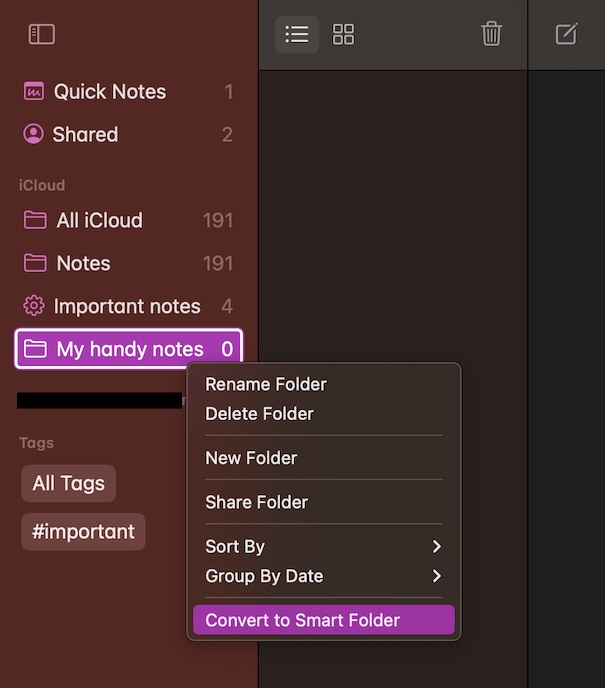This screenshot has height=688, width=605.
Task: Expand the Group By Date submenu arrow
Action: click(x=437, y=576)
